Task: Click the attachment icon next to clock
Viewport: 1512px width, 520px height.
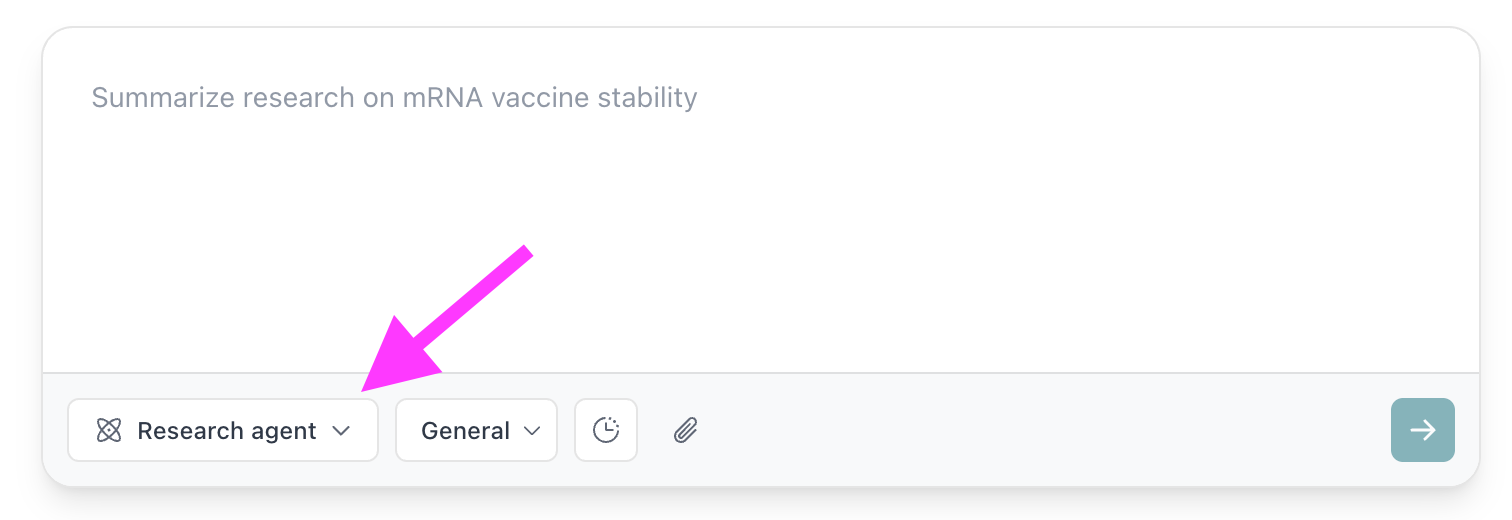Action: tap(685, 431)
